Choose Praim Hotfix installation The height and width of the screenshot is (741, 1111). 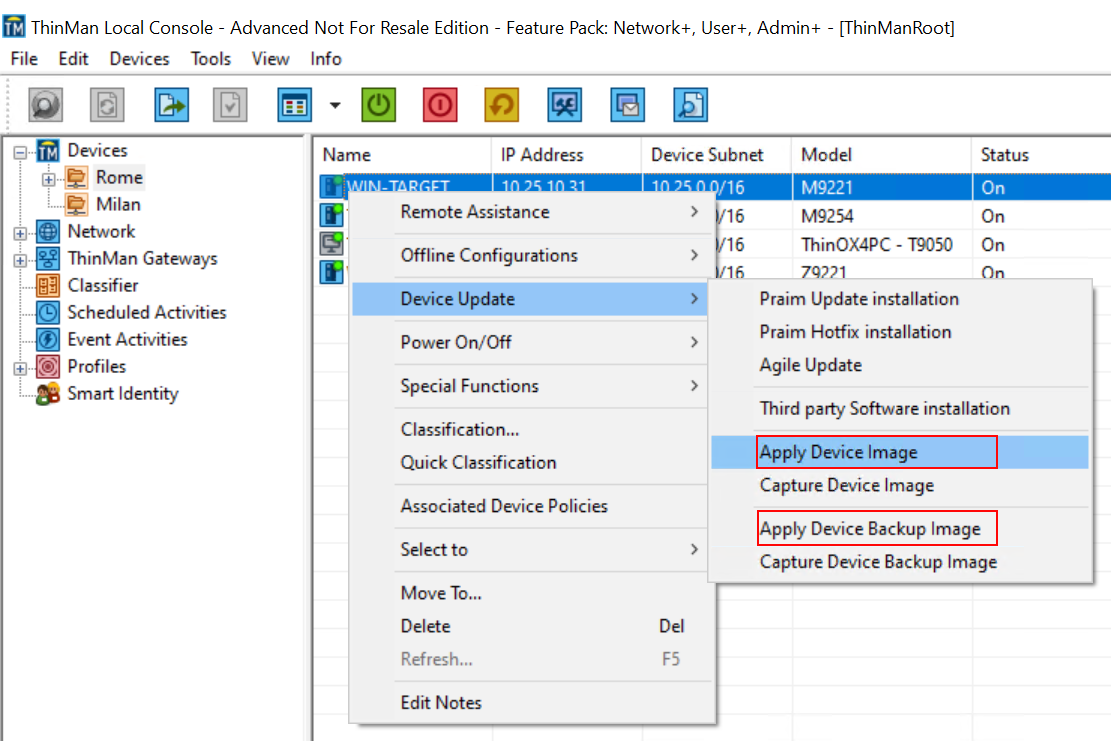coord(900,332)
